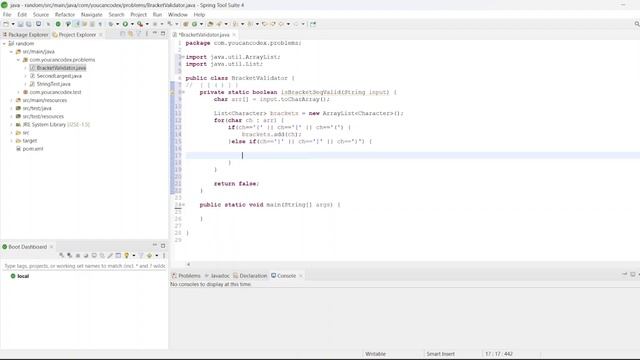
Task: Collapse the src/main/java folder
Action: pos(11,51)
